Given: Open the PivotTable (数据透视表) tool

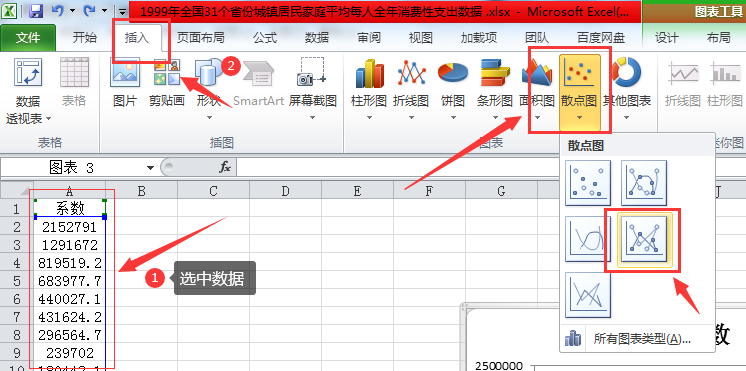Looking at the screenshot, I should 29,90.
